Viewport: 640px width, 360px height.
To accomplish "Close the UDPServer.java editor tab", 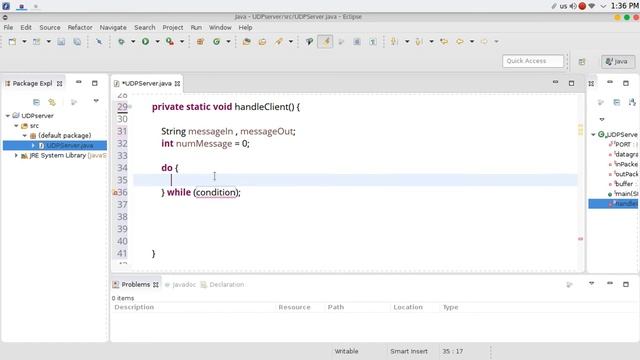I will pos(178,84).
